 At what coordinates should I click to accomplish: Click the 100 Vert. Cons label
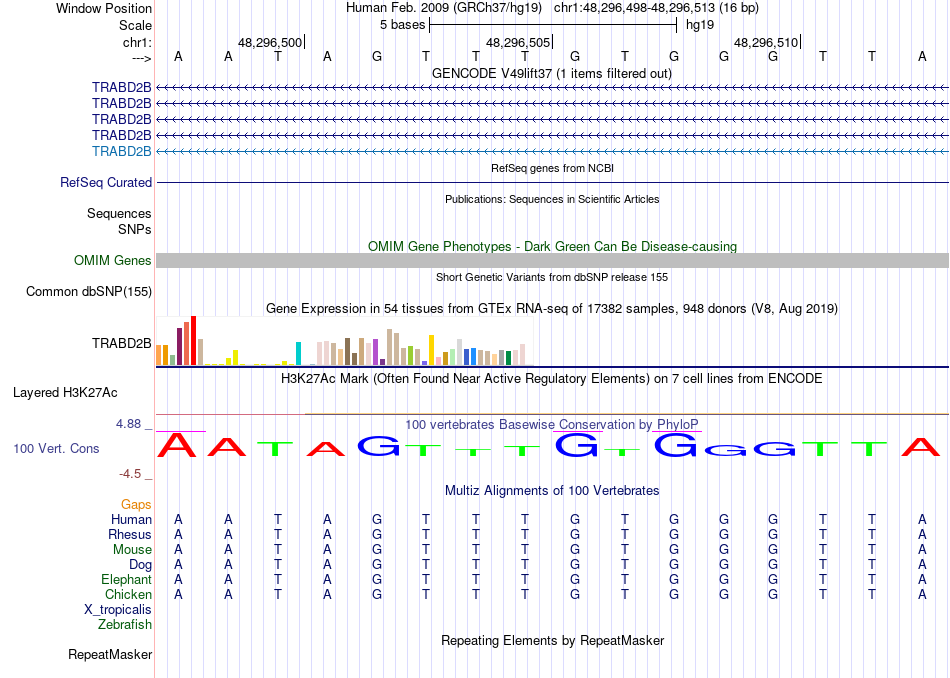(56, 448)
